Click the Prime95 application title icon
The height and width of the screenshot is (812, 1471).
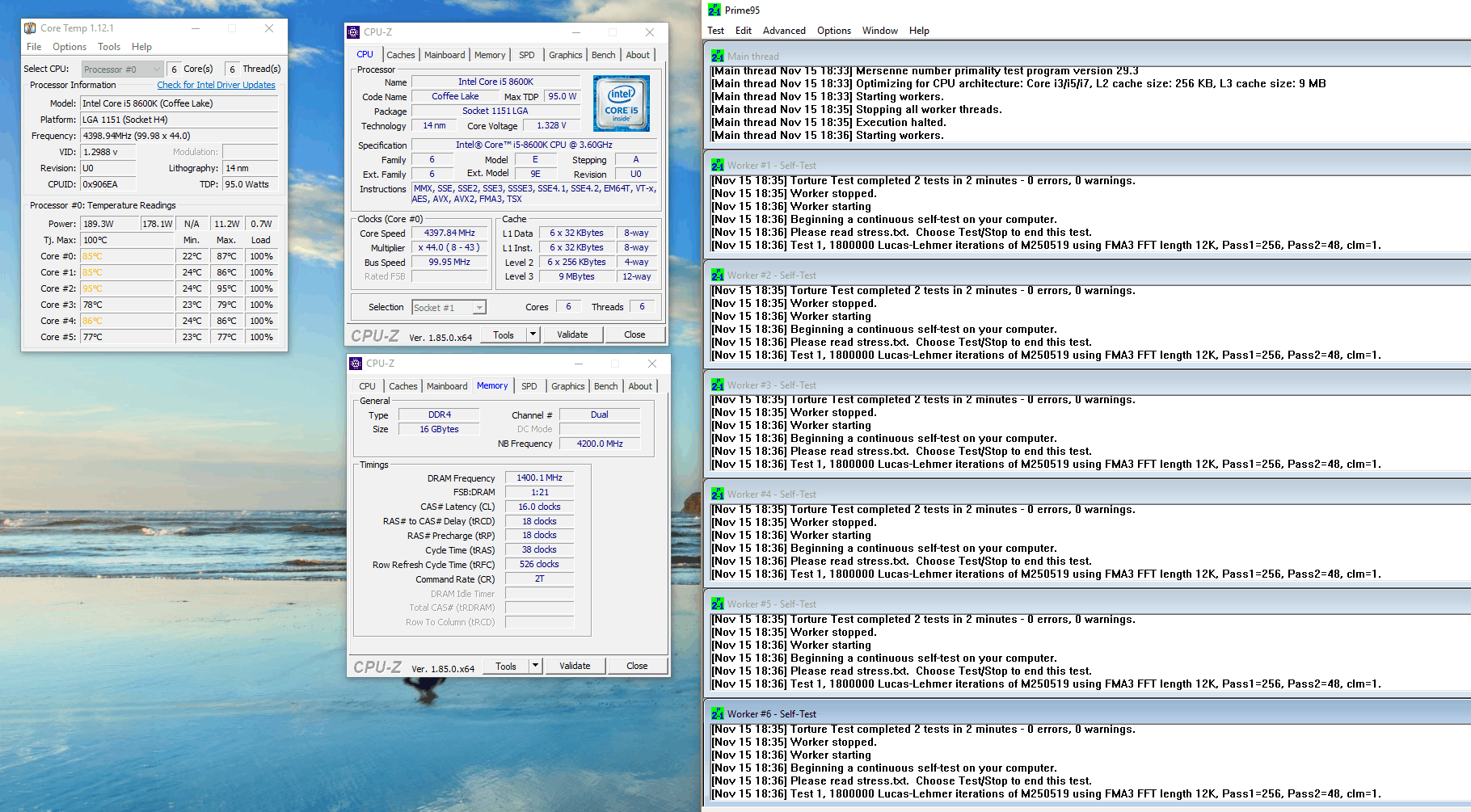point(714,10)
